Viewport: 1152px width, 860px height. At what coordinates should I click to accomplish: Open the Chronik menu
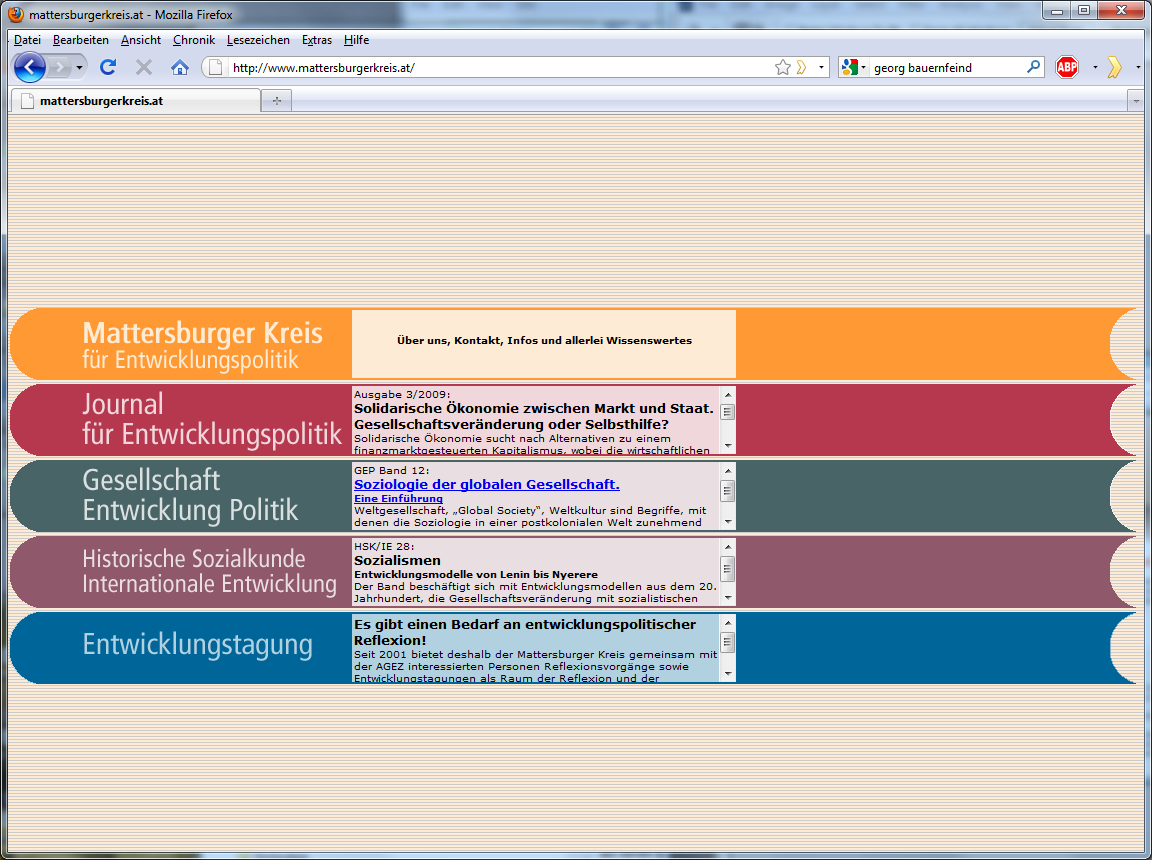(x=194, y=40)
